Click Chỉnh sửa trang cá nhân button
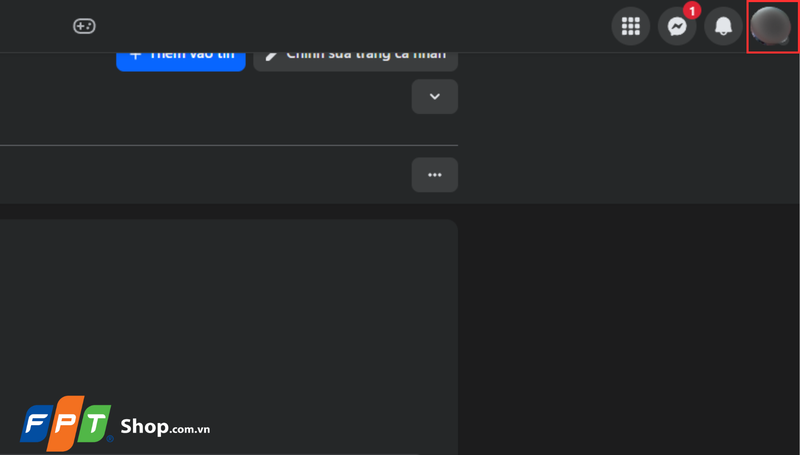The height and width of the screenshot is (455, 800). (x=356, y=61)
